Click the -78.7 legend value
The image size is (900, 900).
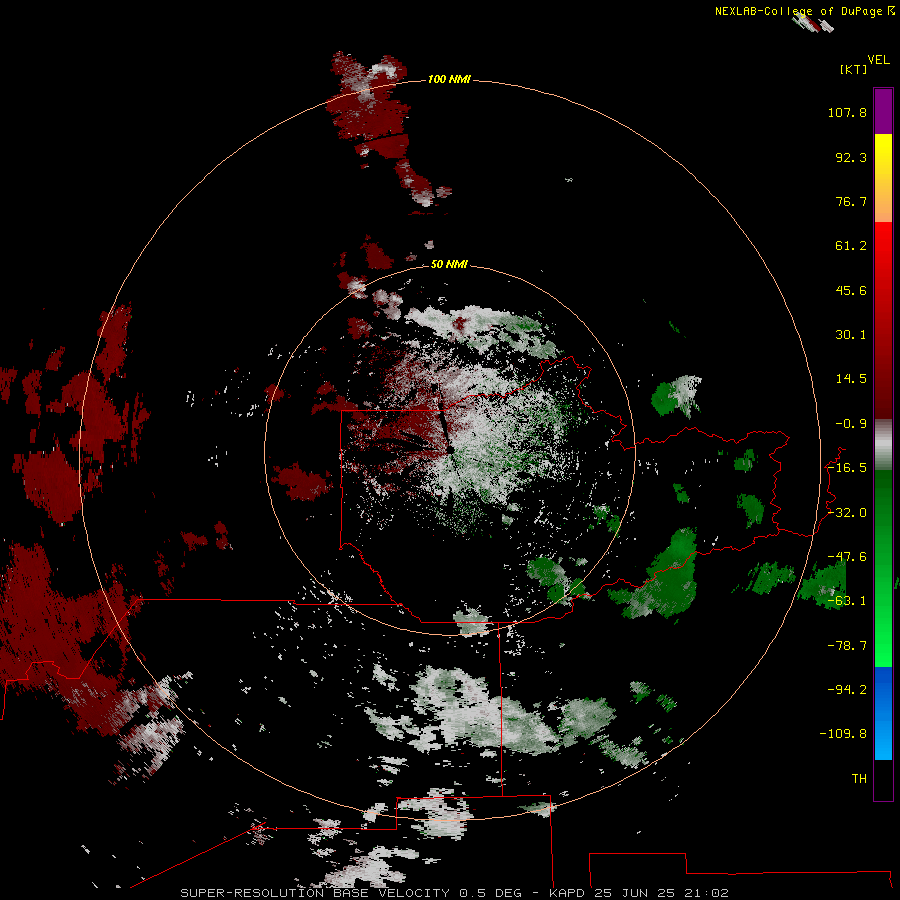[x=847, y=646]
